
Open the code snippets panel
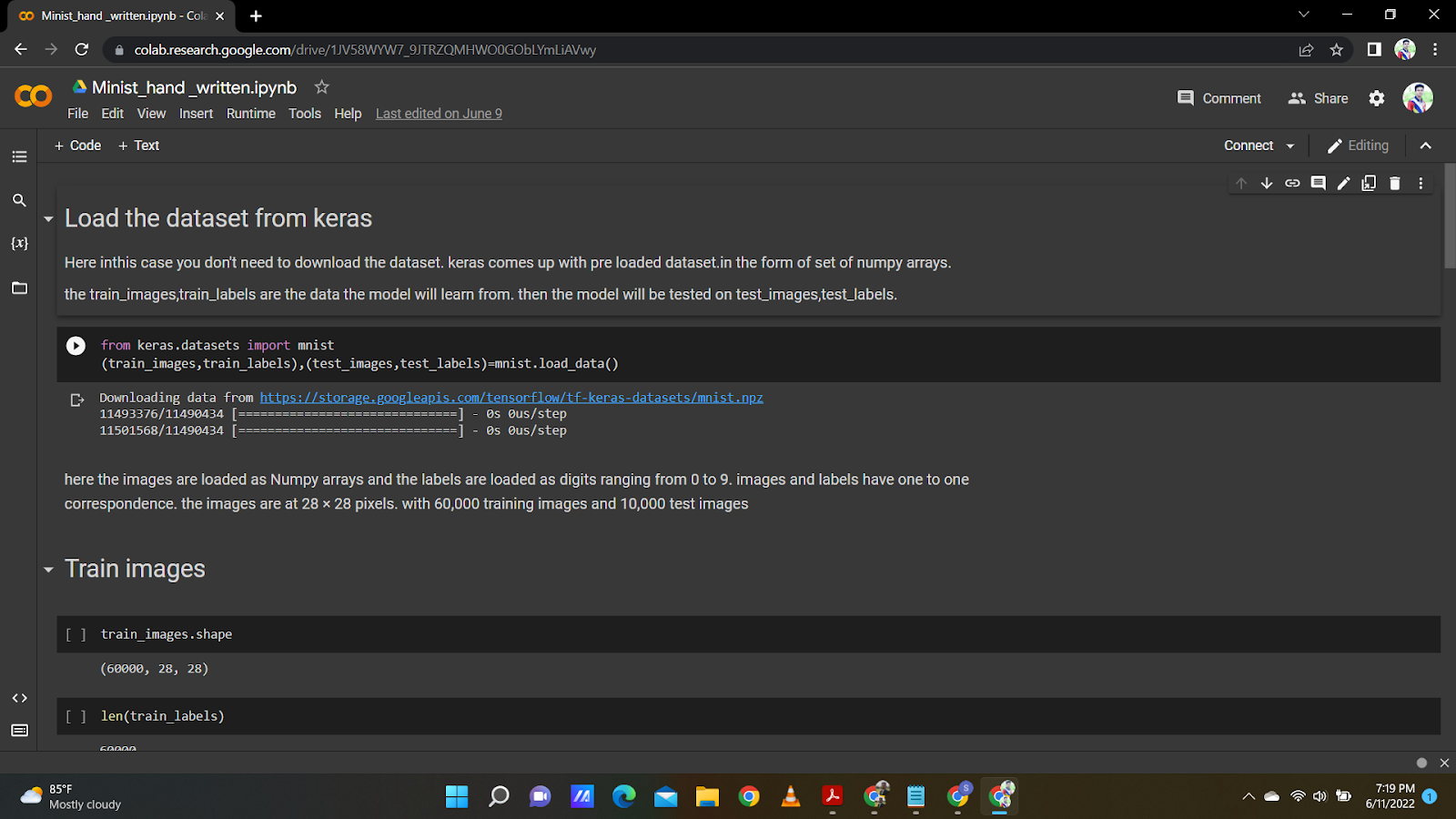(19, 698)
